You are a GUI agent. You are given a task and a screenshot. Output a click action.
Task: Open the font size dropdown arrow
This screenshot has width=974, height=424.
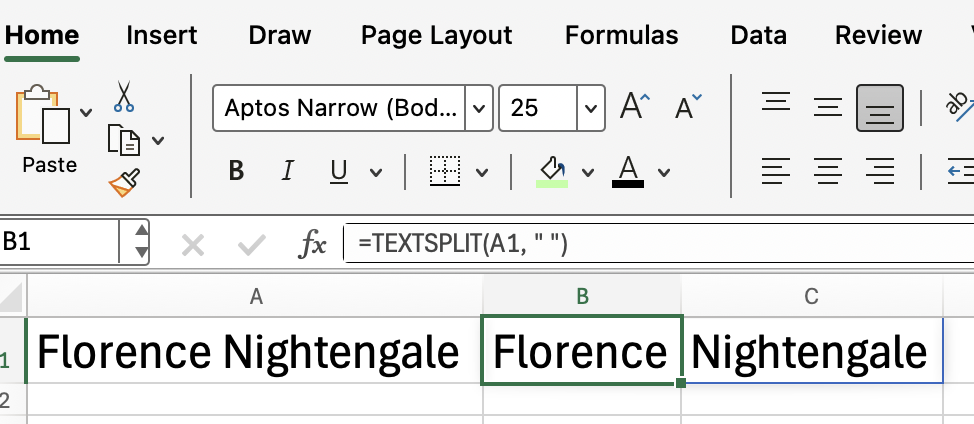(591, 108)
